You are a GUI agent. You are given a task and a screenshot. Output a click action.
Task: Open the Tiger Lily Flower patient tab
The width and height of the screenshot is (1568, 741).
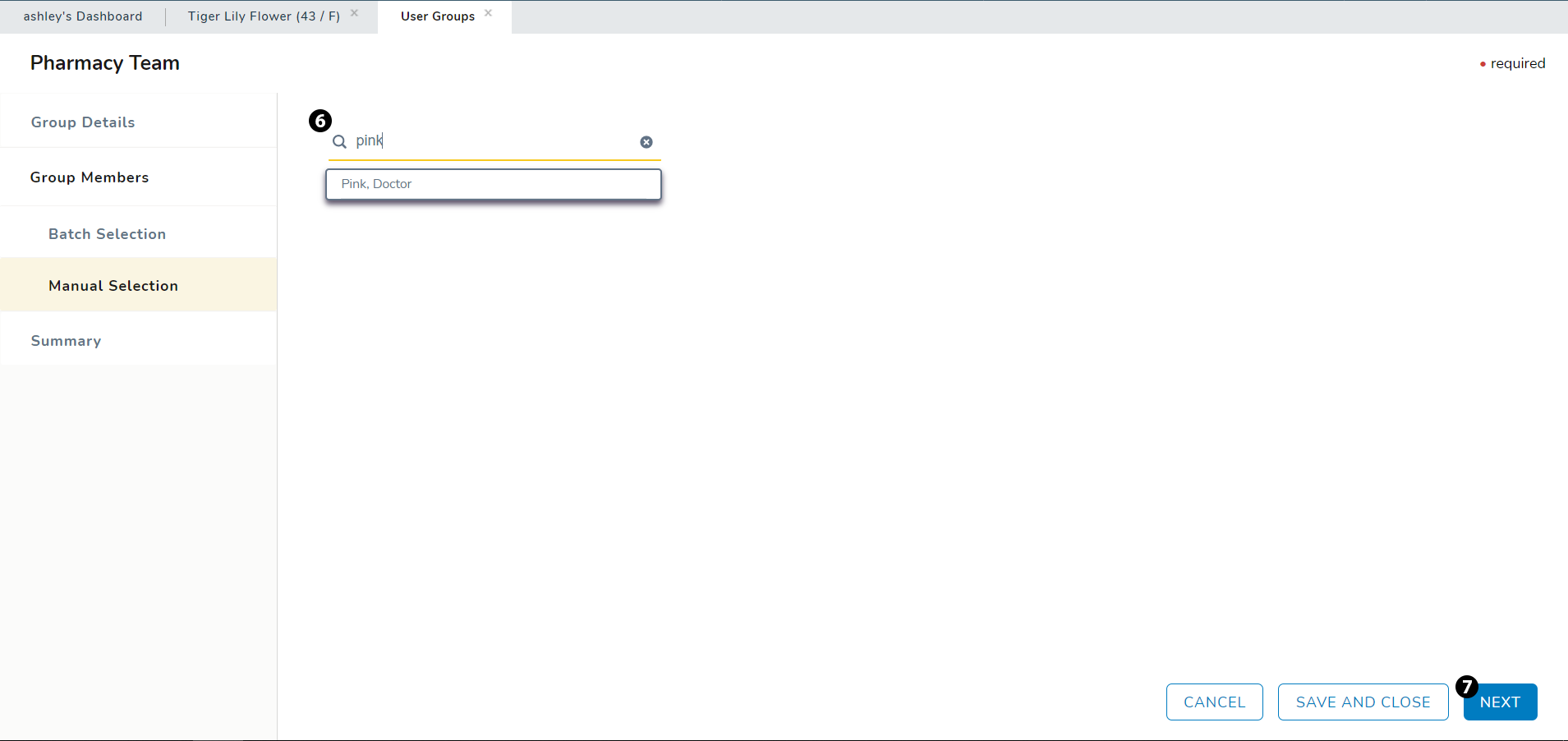point(263,16)
